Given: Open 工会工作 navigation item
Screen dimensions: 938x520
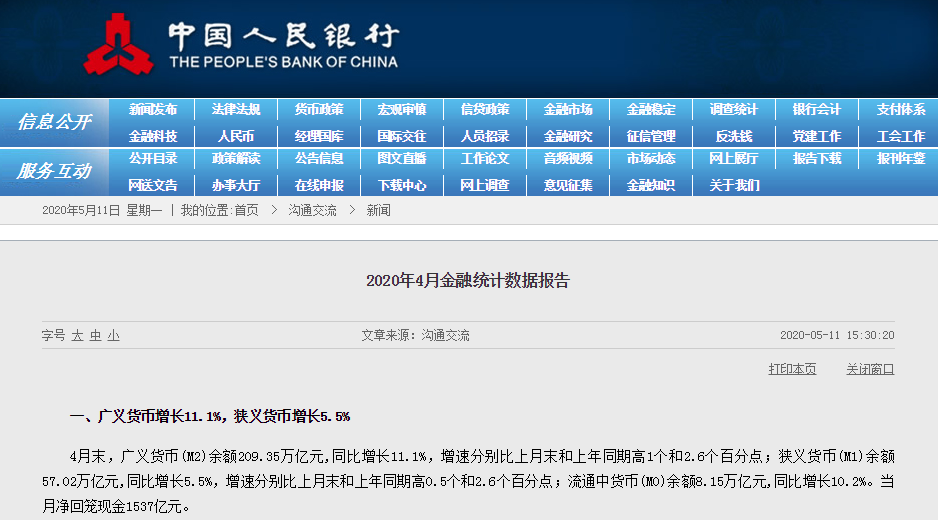Looking at the screenshot, I should 901,136.
